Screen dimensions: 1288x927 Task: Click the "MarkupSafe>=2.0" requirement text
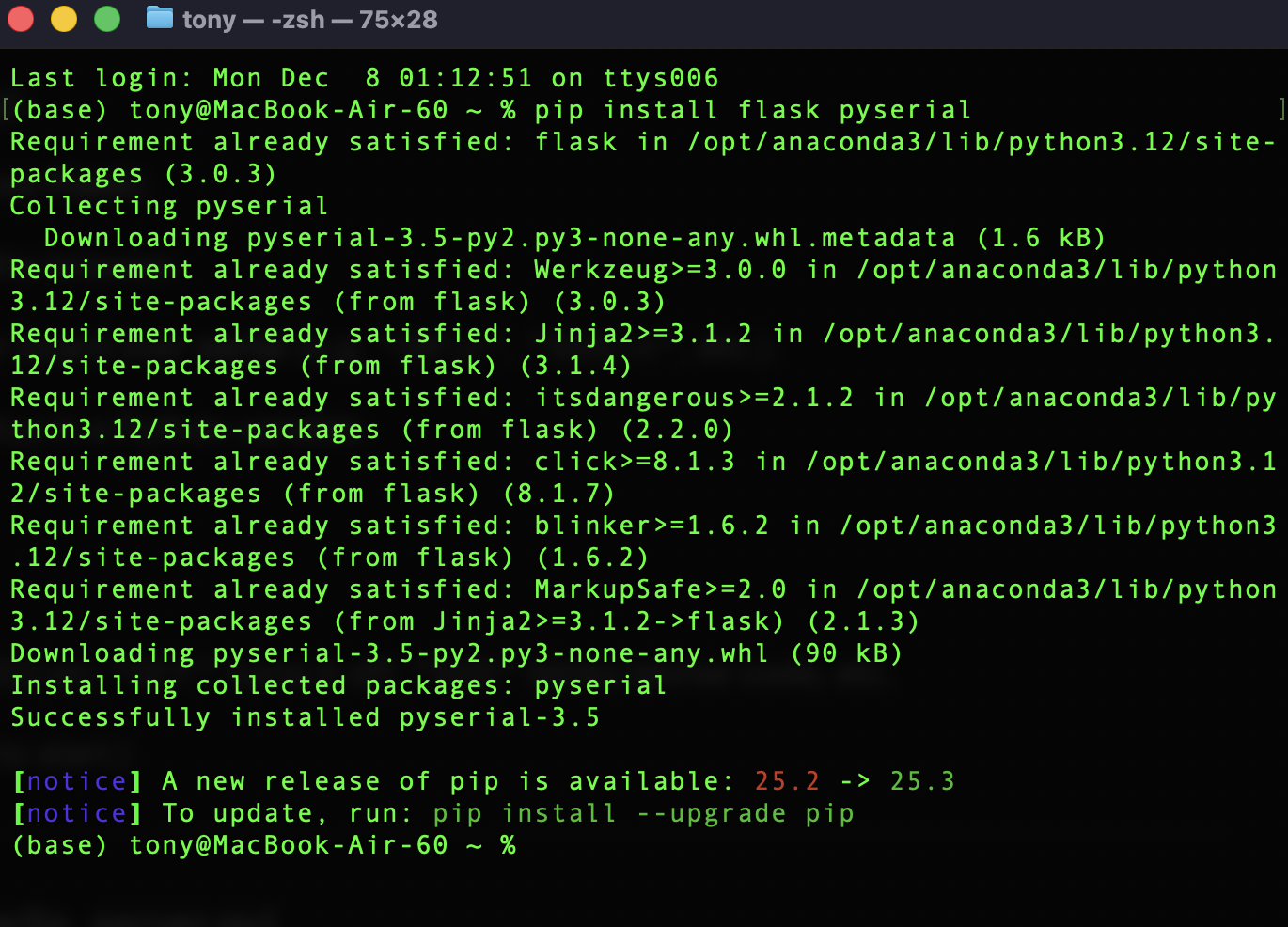click(660, 589)
